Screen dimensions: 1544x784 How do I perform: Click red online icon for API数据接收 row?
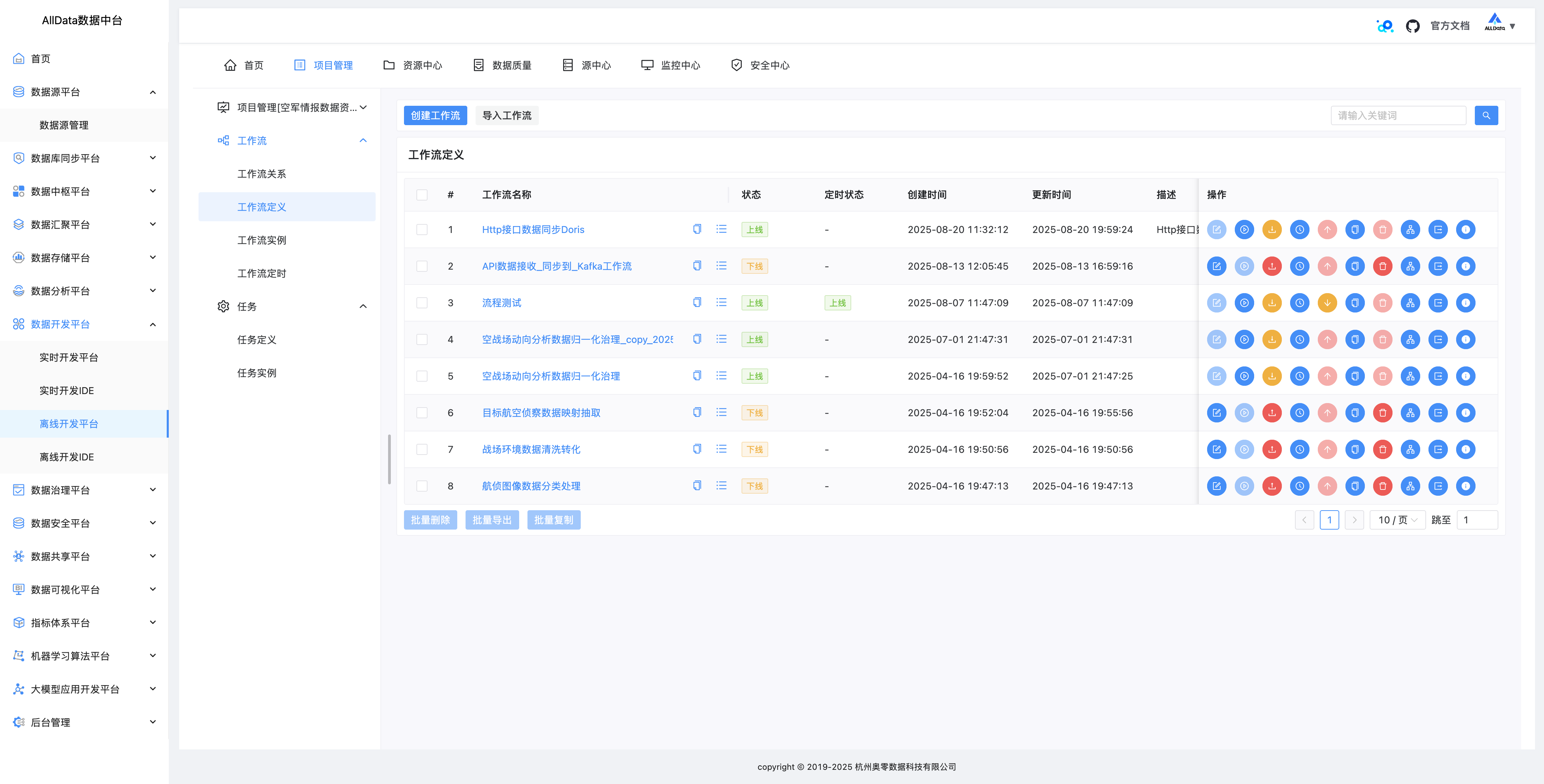tap(1271, 266)
